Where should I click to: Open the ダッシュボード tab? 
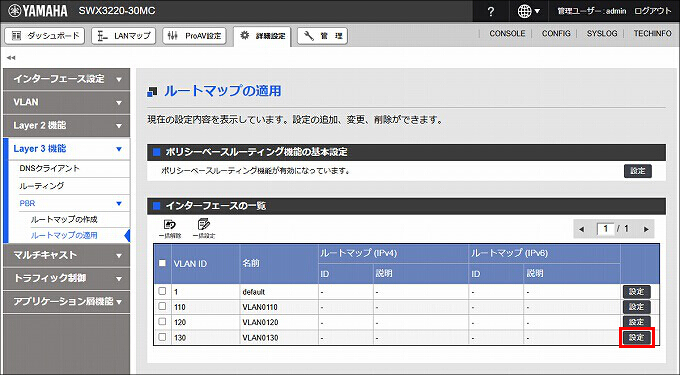point(45,36)
